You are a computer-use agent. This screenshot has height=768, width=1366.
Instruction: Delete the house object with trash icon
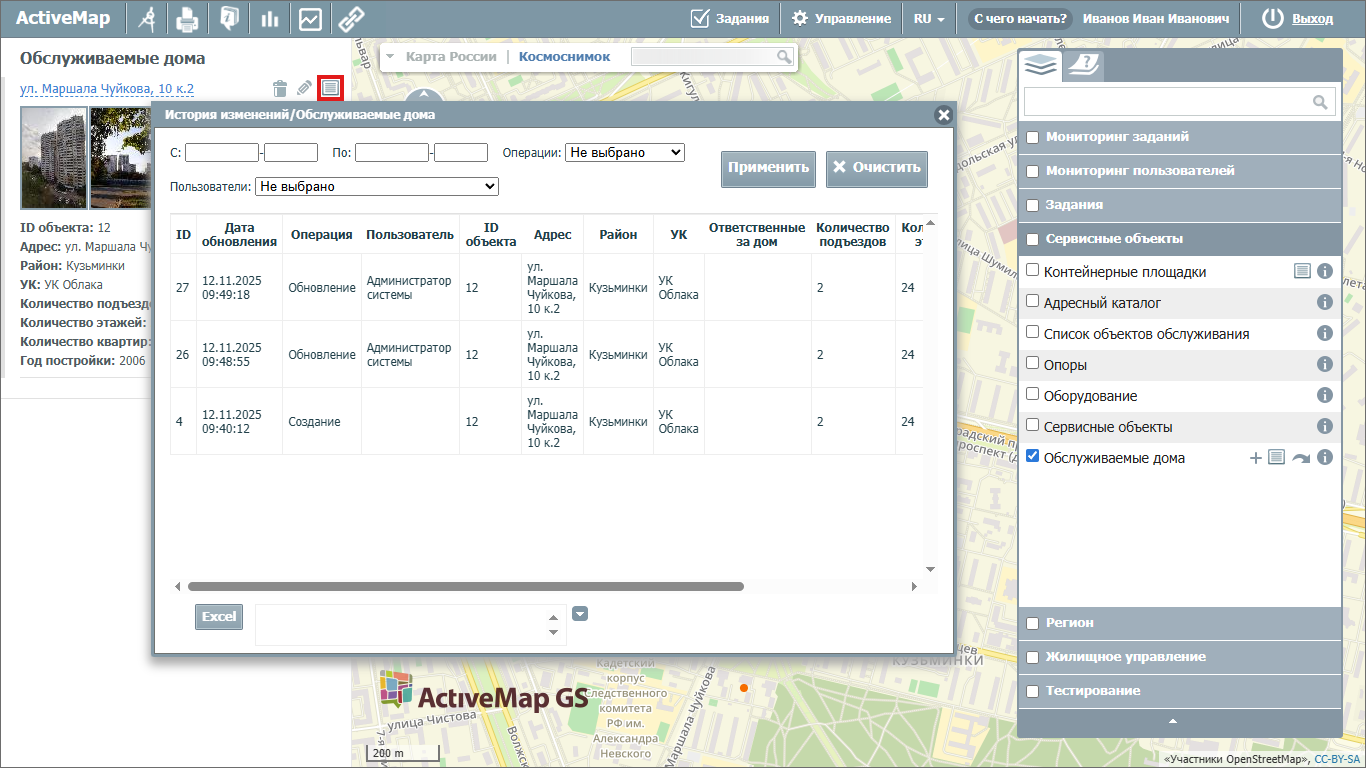click(280, 89)
